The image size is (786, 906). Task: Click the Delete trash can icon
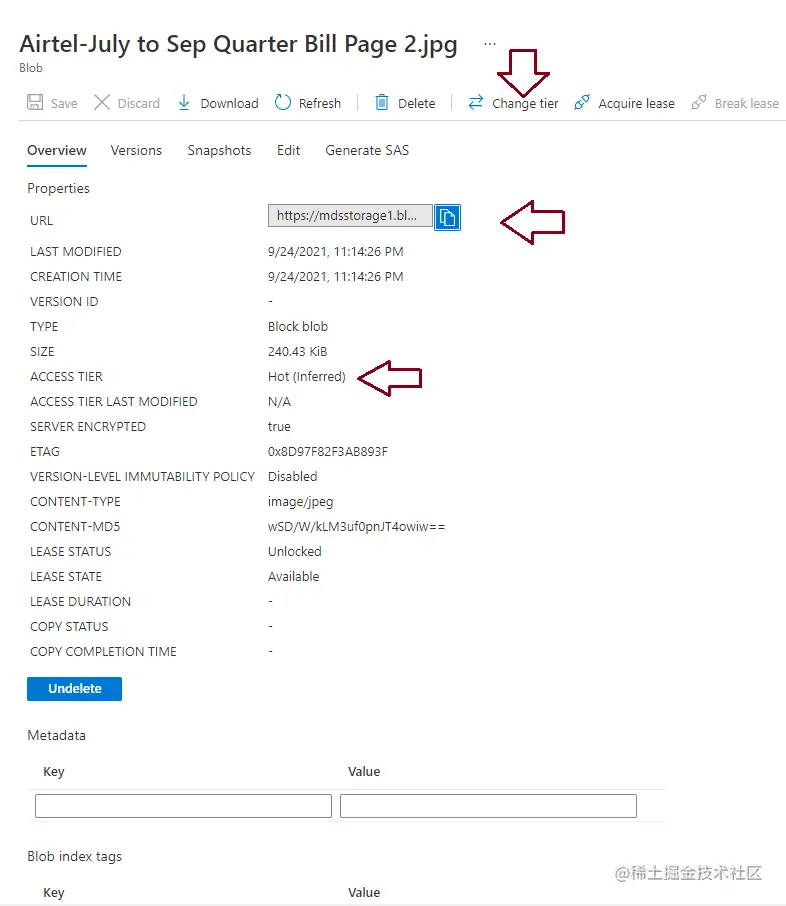pyautogui.click(x=382, y=103)
